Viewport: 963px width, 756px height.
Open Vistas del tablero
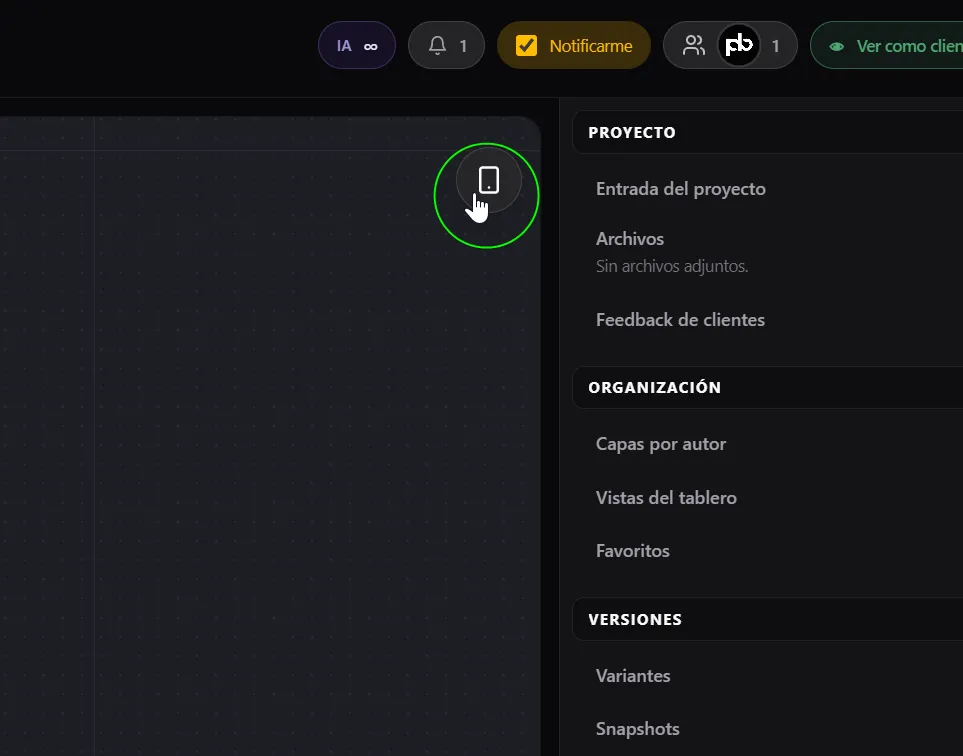(x=666, y=497)
